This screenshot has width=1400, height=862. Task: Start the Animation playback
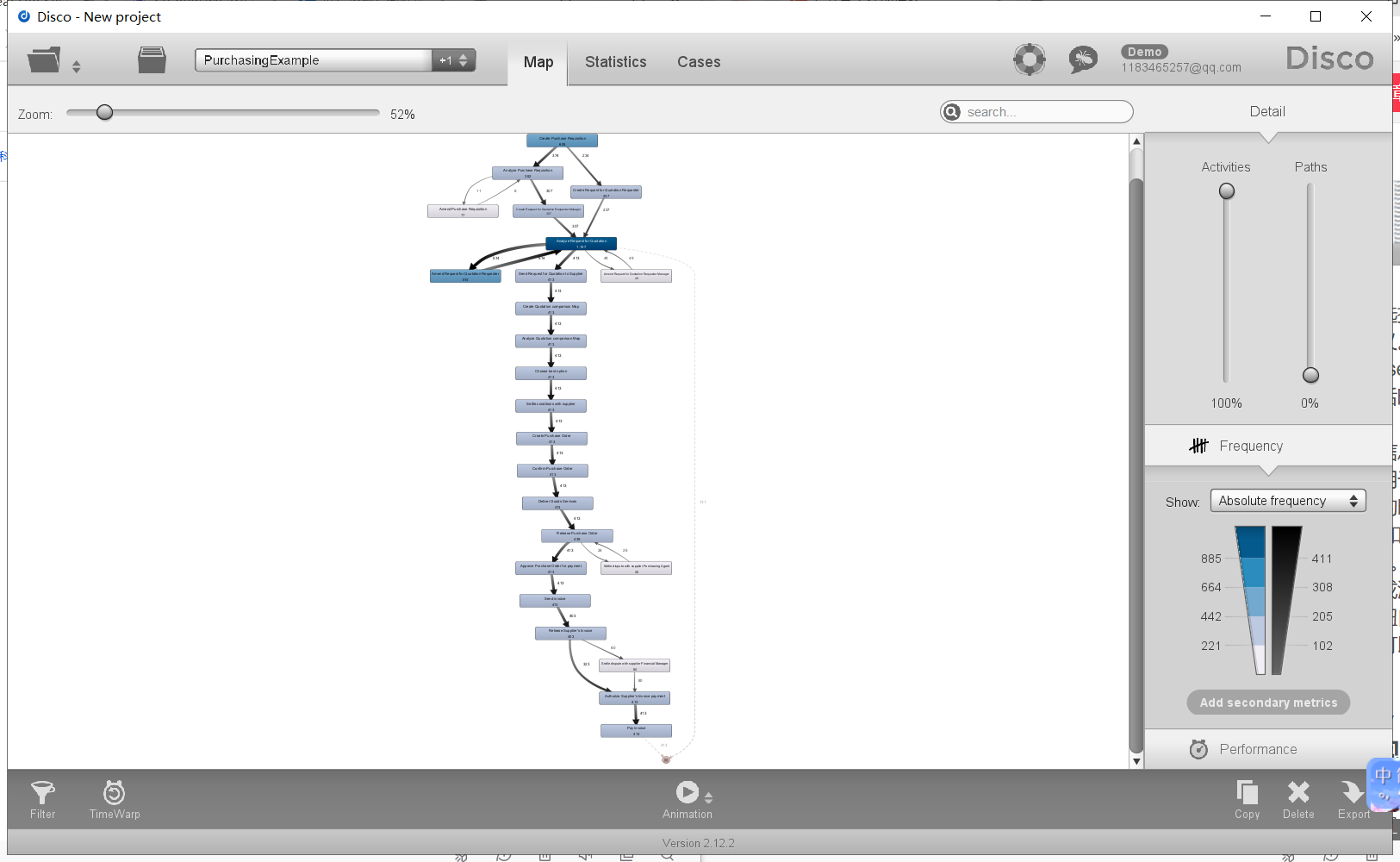[x=687, y=790]
